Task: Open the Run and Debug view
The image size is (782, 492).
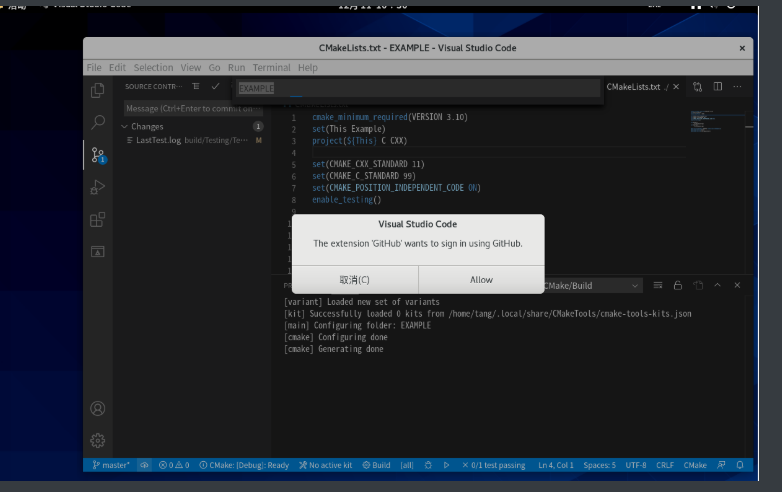Action: (x=98, y=187)
